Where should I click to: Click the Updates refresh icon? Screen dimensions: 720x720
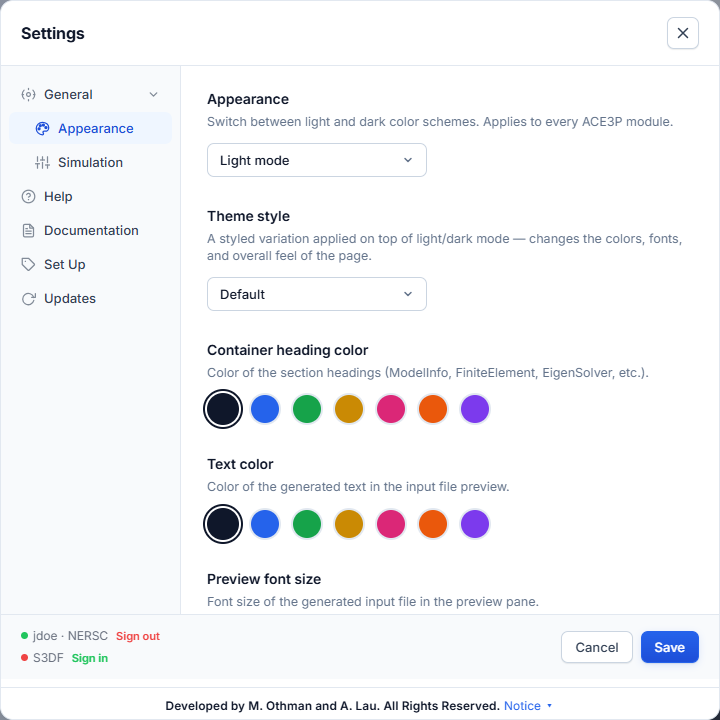[x=28, y=299]
